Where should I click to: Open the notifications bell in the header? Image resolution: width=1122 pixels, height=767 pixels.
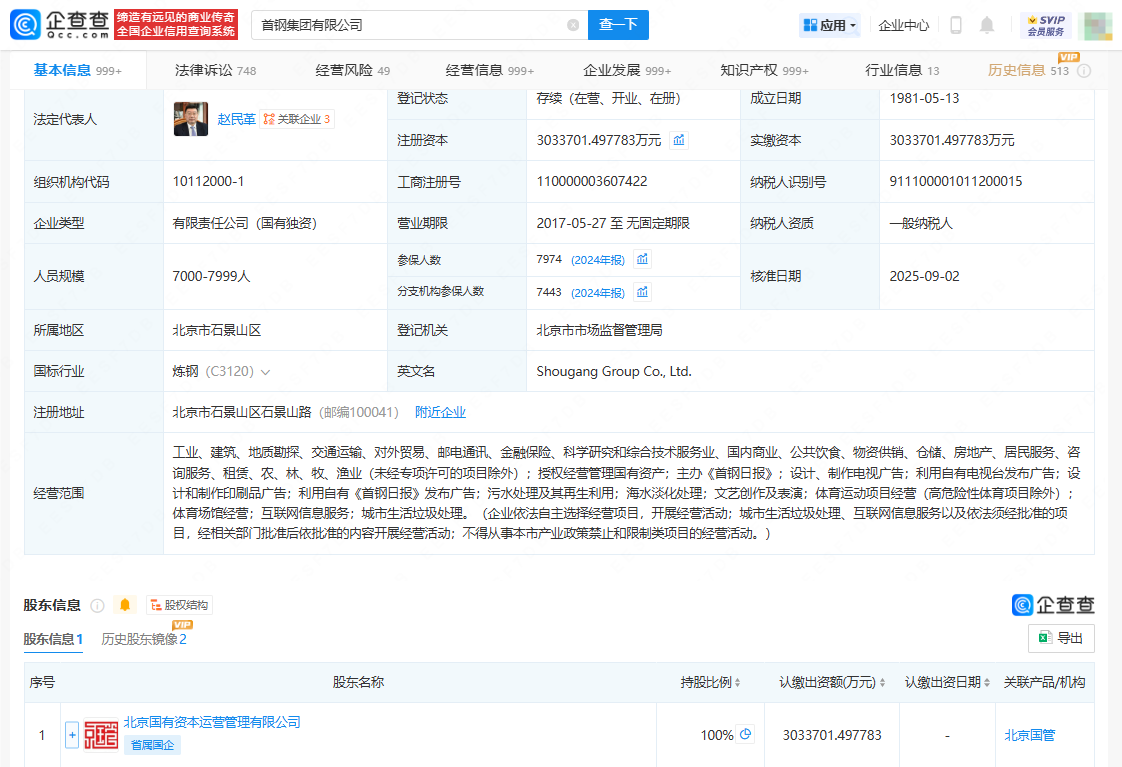pyautogui.click(x=987, y=25)
